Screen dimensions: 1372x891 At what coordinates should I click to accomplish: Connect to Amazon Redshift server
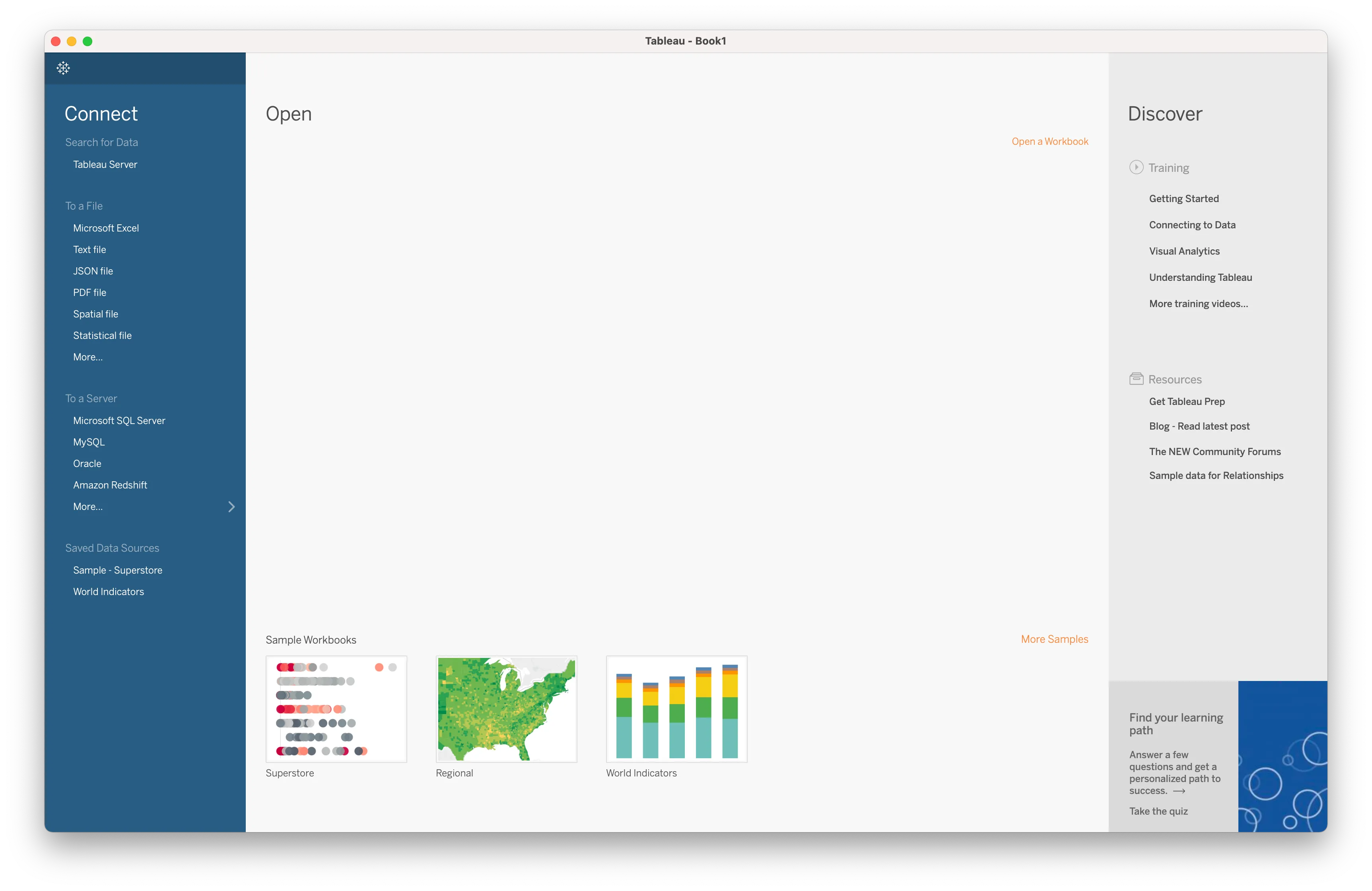tap(110, 485)
